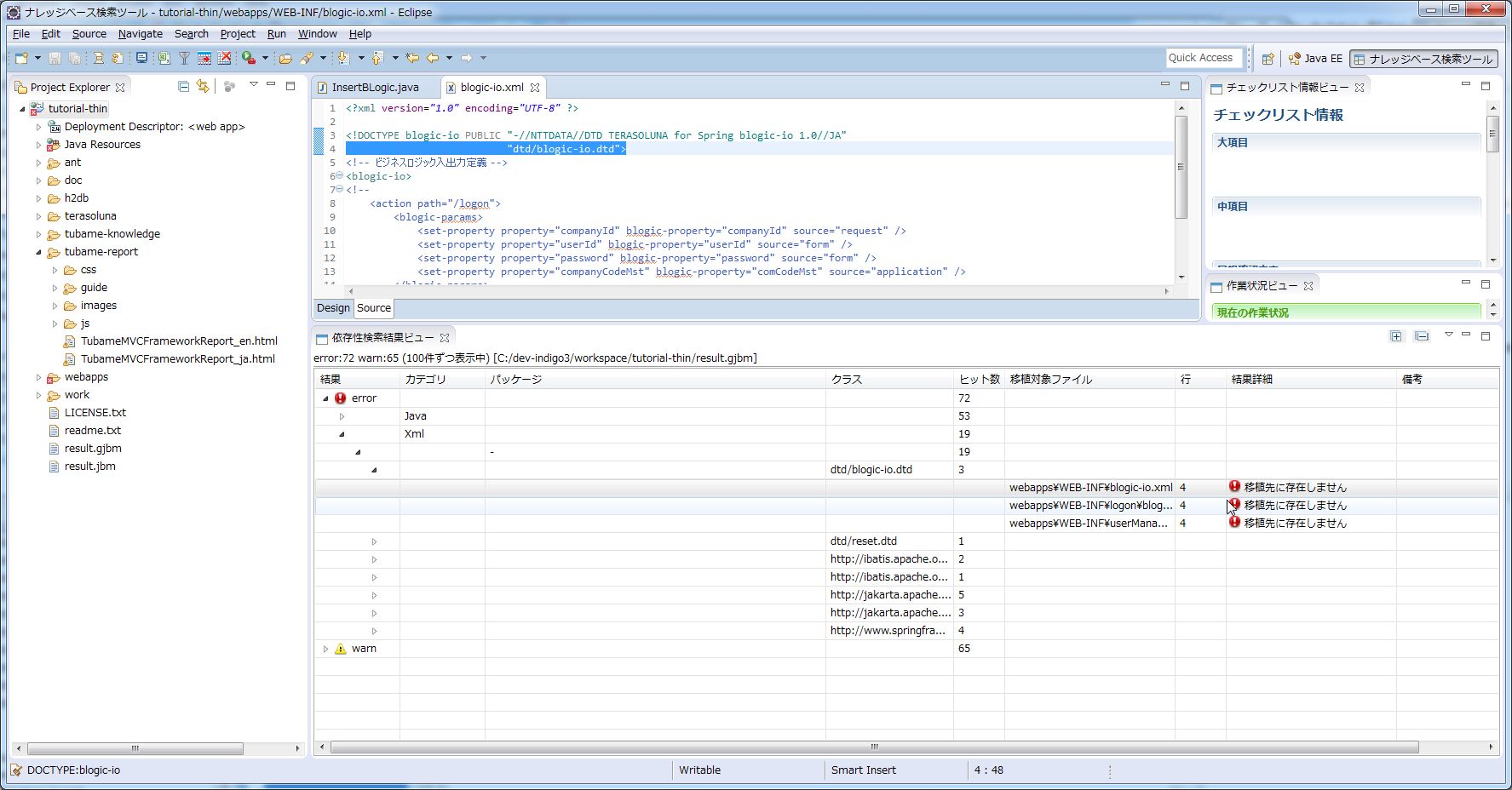Close the チェックリスト情報ビュー tab
This screenshot has width=1512, height=790.
[1360, 87]
